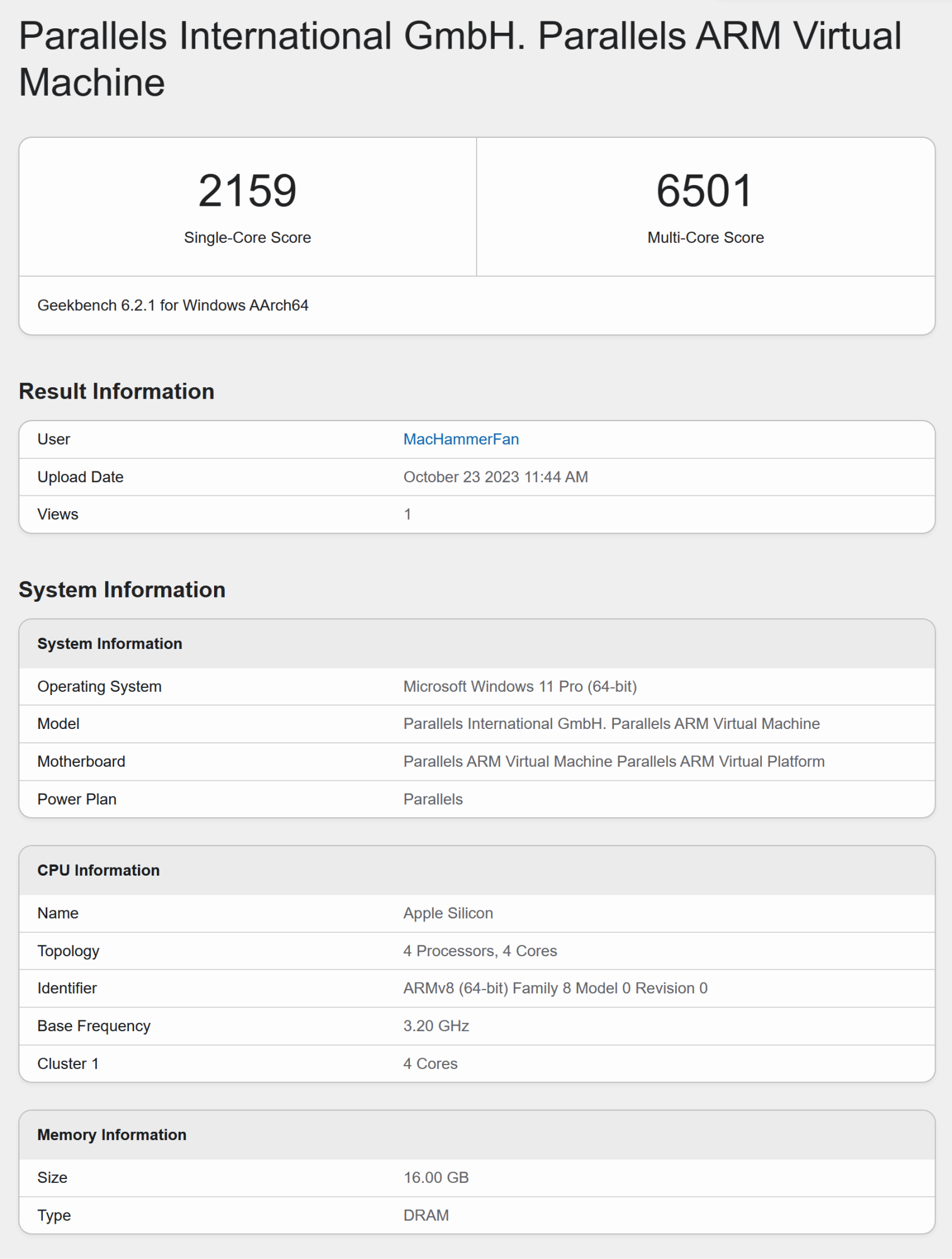Click the Model row label
The width and height of the screenshot is (952, 1259).
[59, 724]
